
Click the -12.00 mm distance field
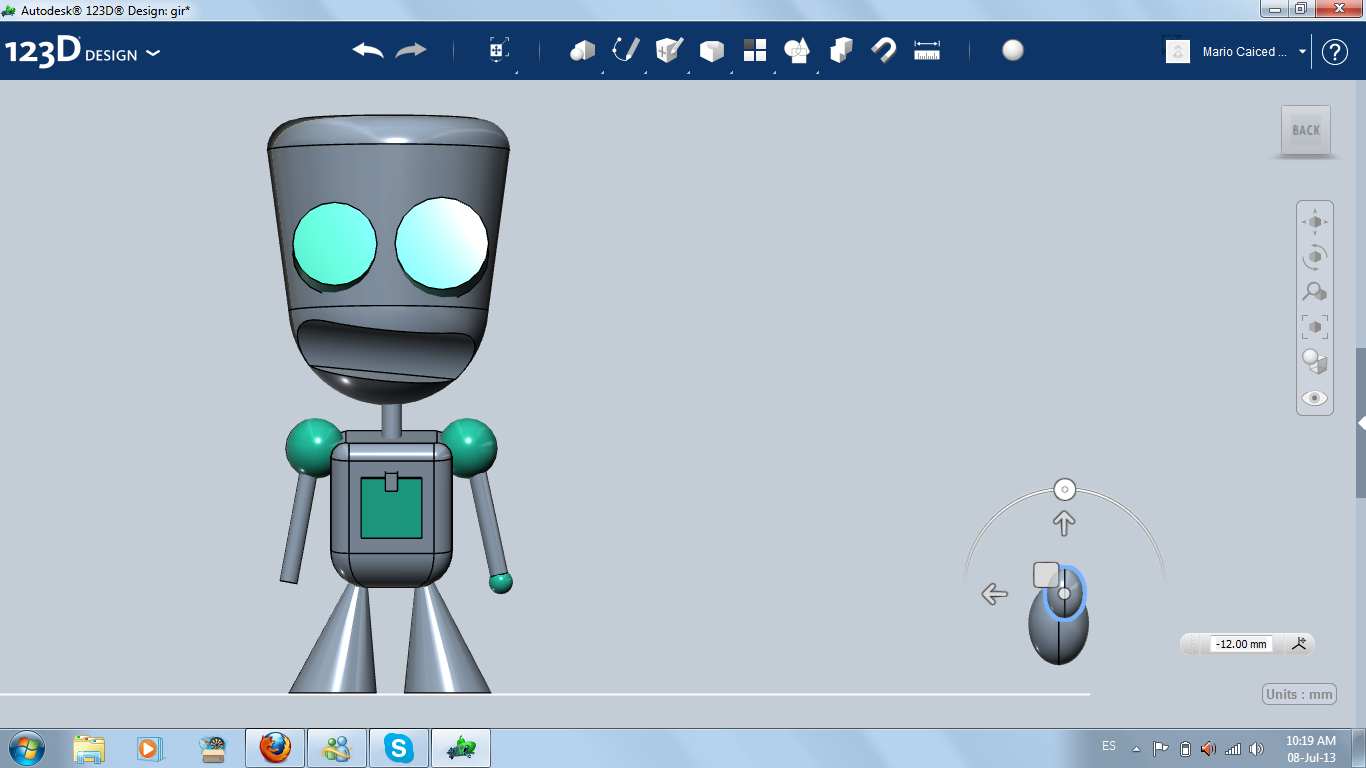pos(1241,644)
